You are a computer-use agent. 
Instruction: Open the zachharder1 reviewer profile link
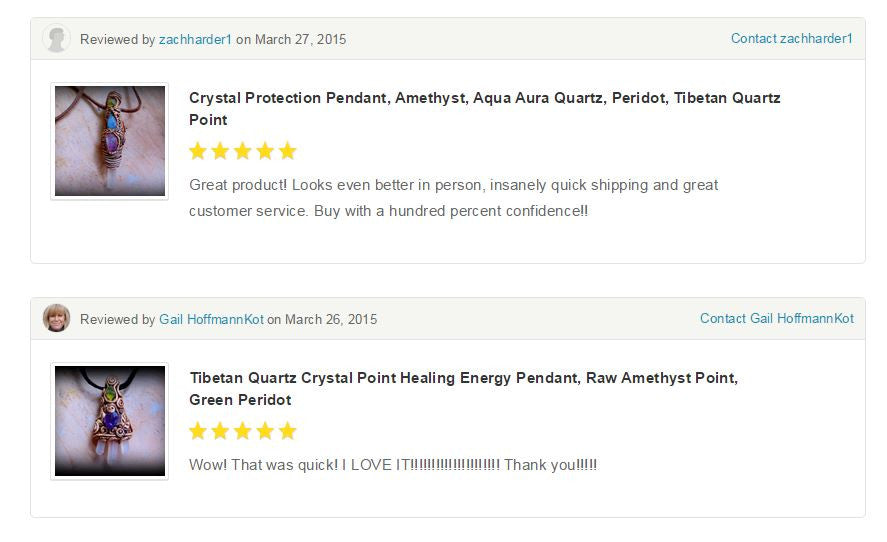[195, 39]
